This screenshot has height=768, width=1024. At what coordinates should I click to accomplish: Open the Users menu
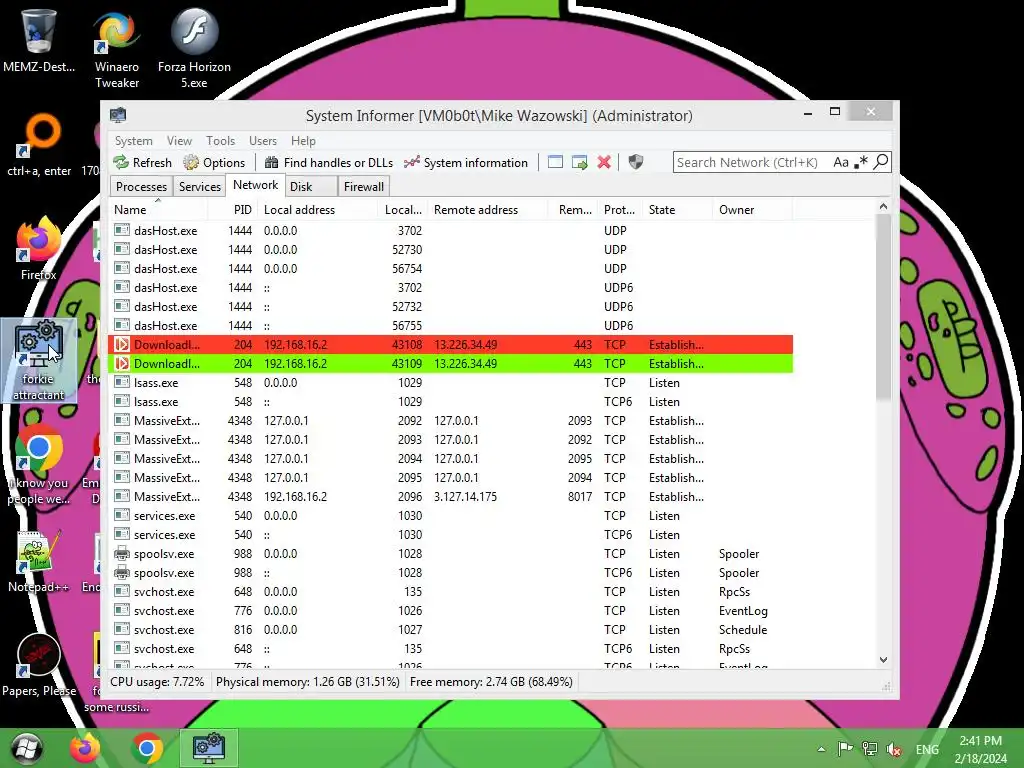[x=263, y=140]
